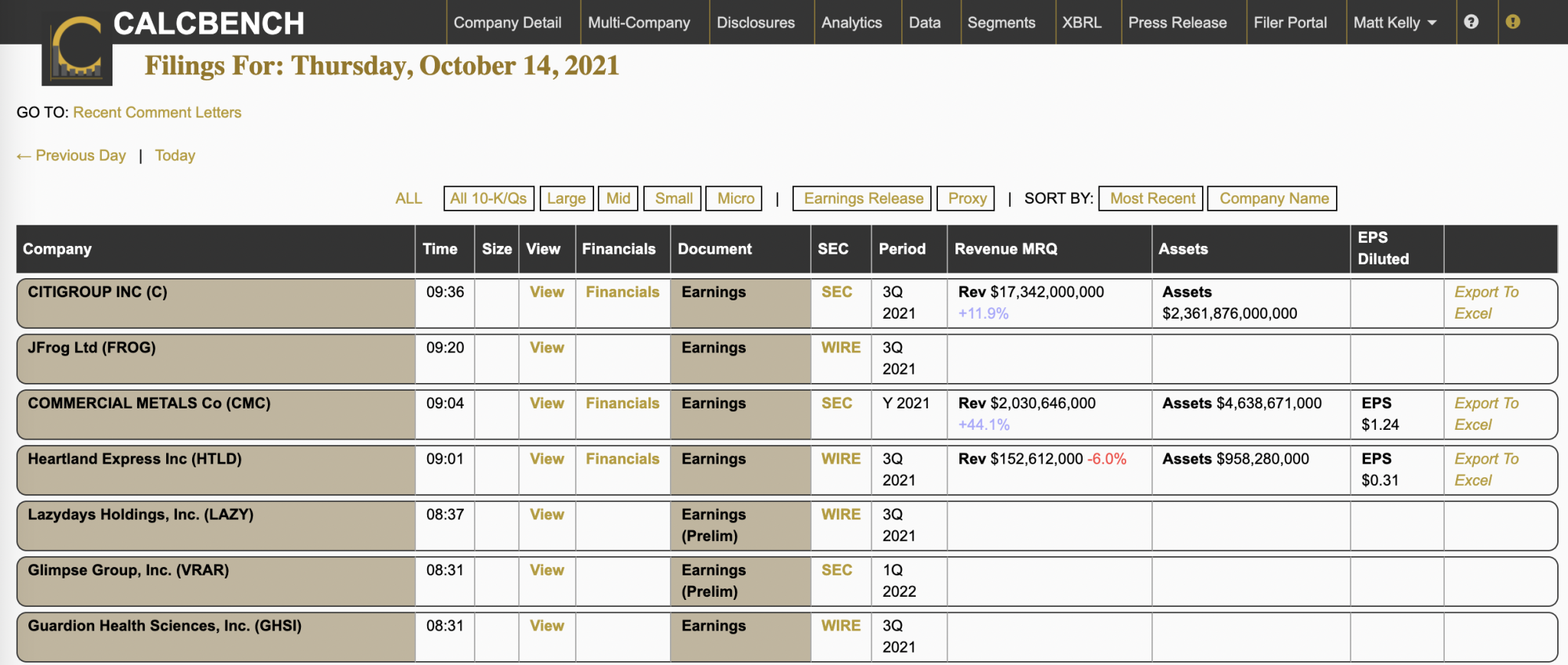
Task: Sort filings by Most Recent
Action: [1151, 198]
